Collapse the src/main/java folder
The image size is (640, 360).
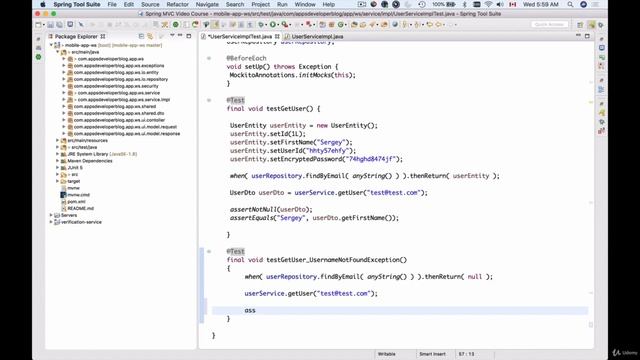point(58,52)
